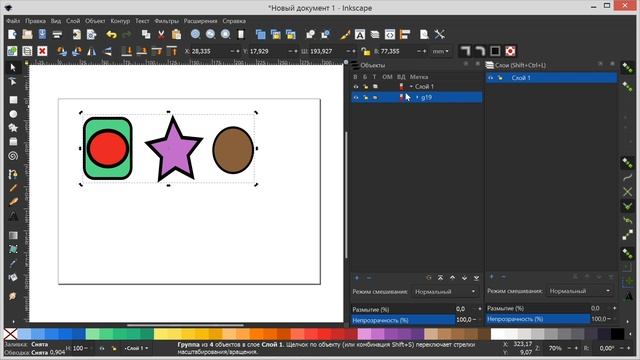Viewport: 640px width, 360px height.
Task: Click the Deselect red X icon
Action: [42, 51]
